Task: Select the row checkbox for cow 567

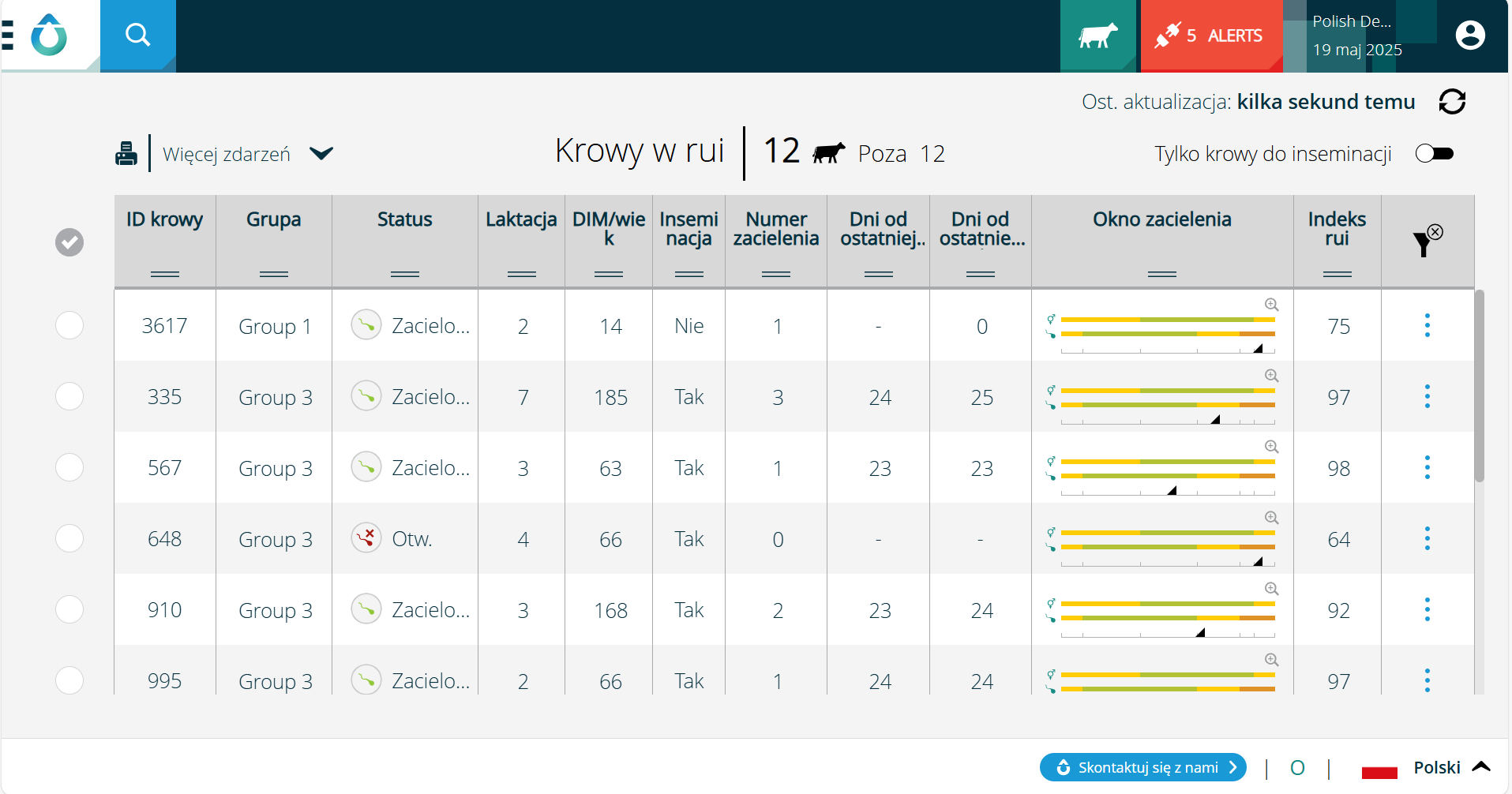Action: [x=69, y=467]
